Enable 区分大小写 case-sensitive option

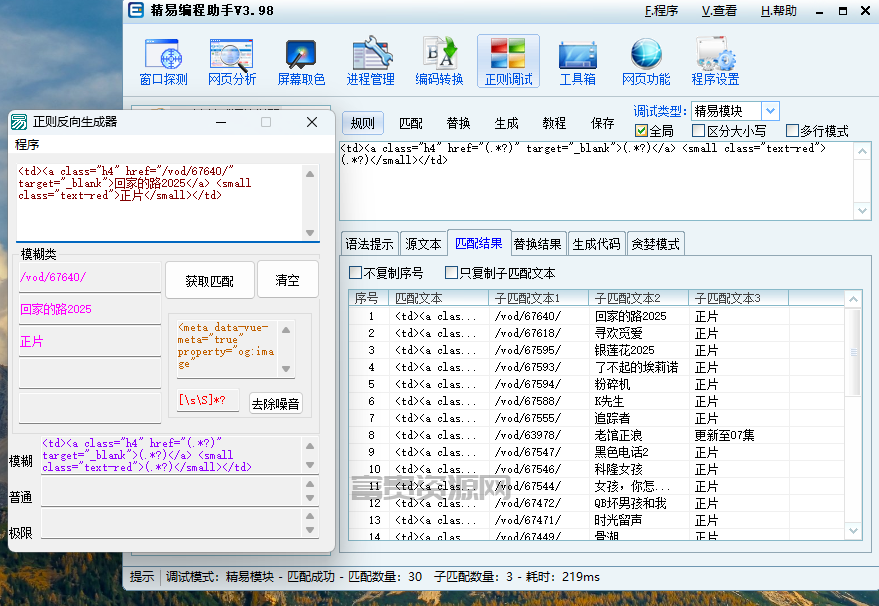[x=698, y=131]
